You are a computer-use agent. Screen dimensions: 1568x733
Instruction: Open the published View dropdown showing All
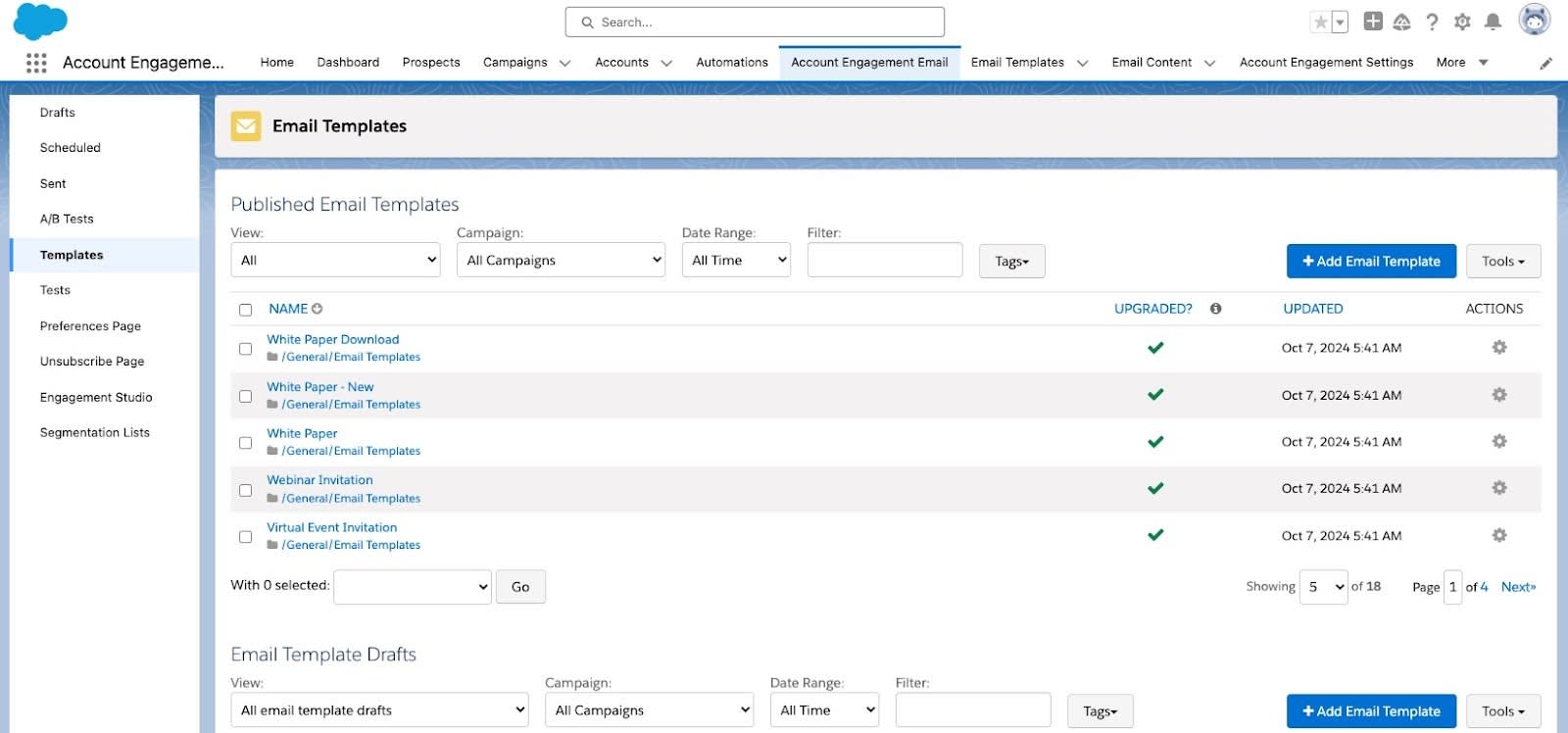click(x=335, y=260)
